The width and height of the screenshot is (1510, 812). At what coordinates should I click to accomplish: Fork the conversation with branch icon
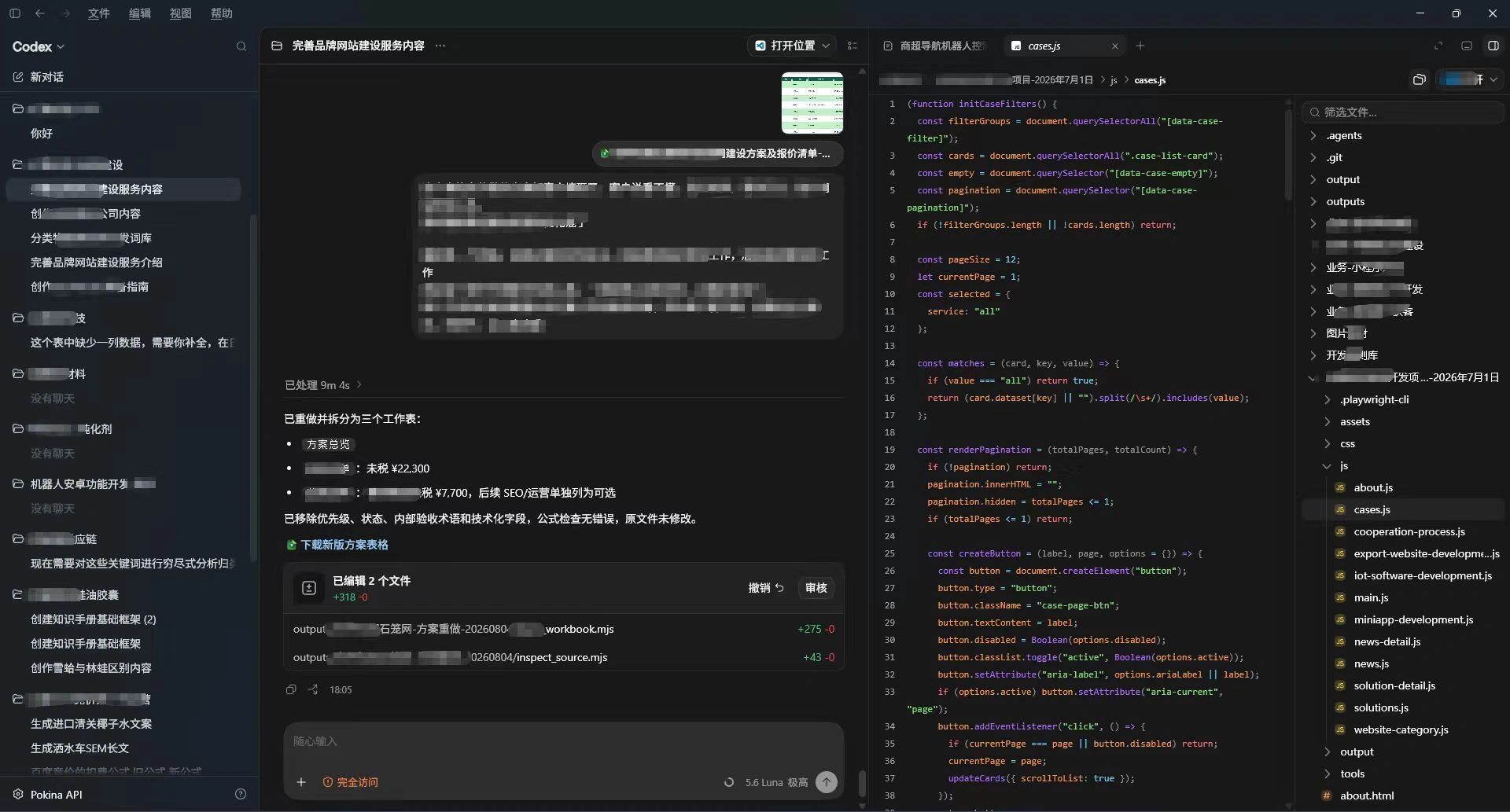313,689
